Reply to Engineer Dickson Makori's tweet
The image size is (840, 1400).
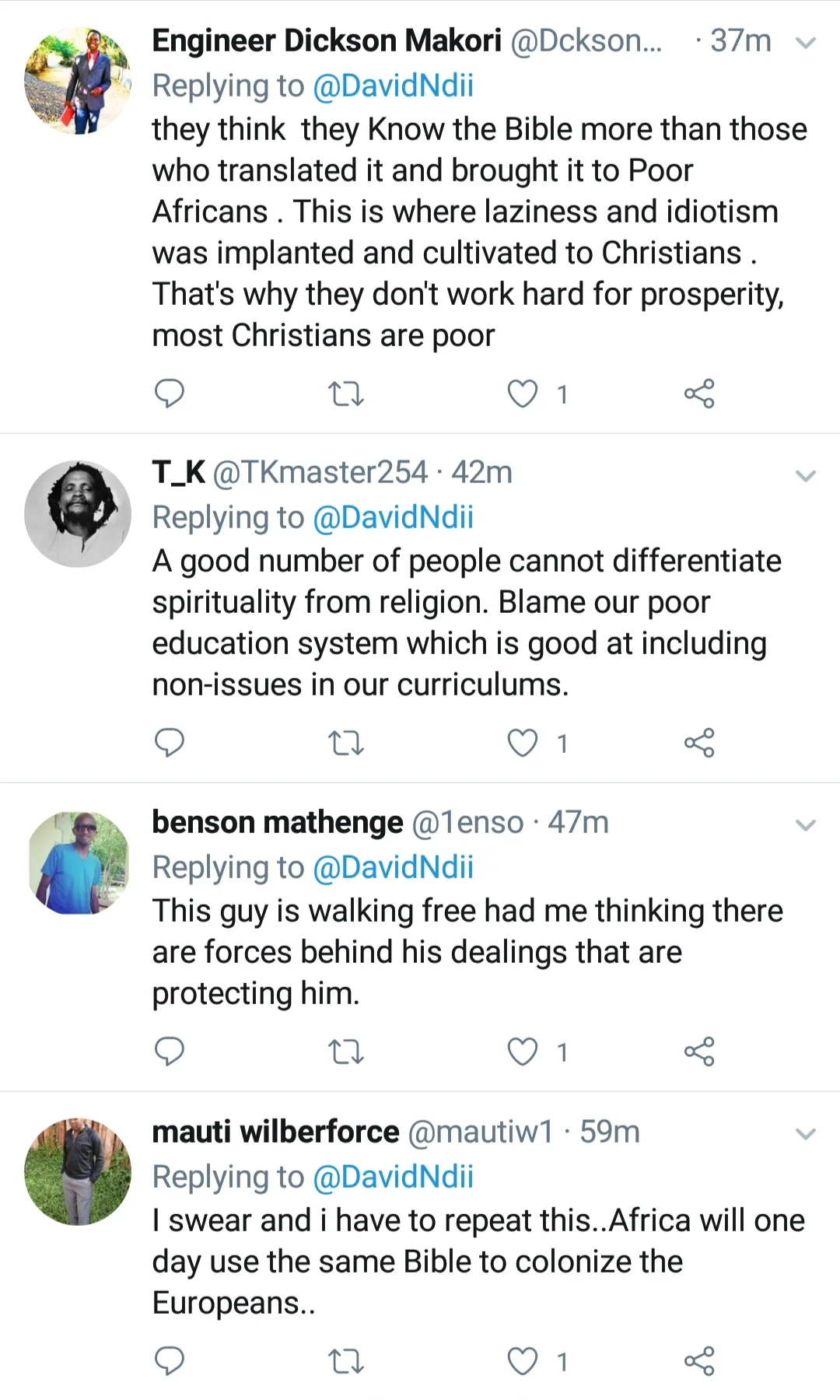pyautogui.click(x=170, y=394)
